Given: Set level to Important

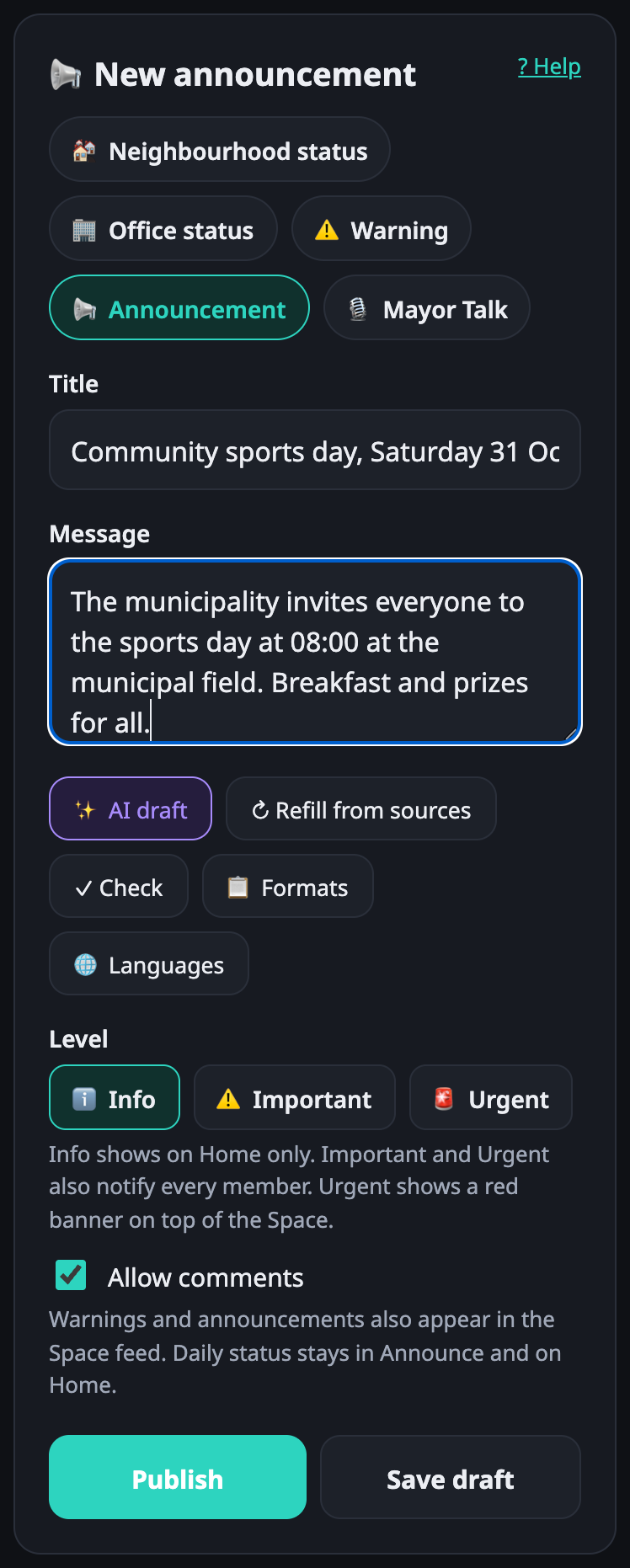Looking at the screenshot, I should pyautogui.click(x=295, y=1097).
